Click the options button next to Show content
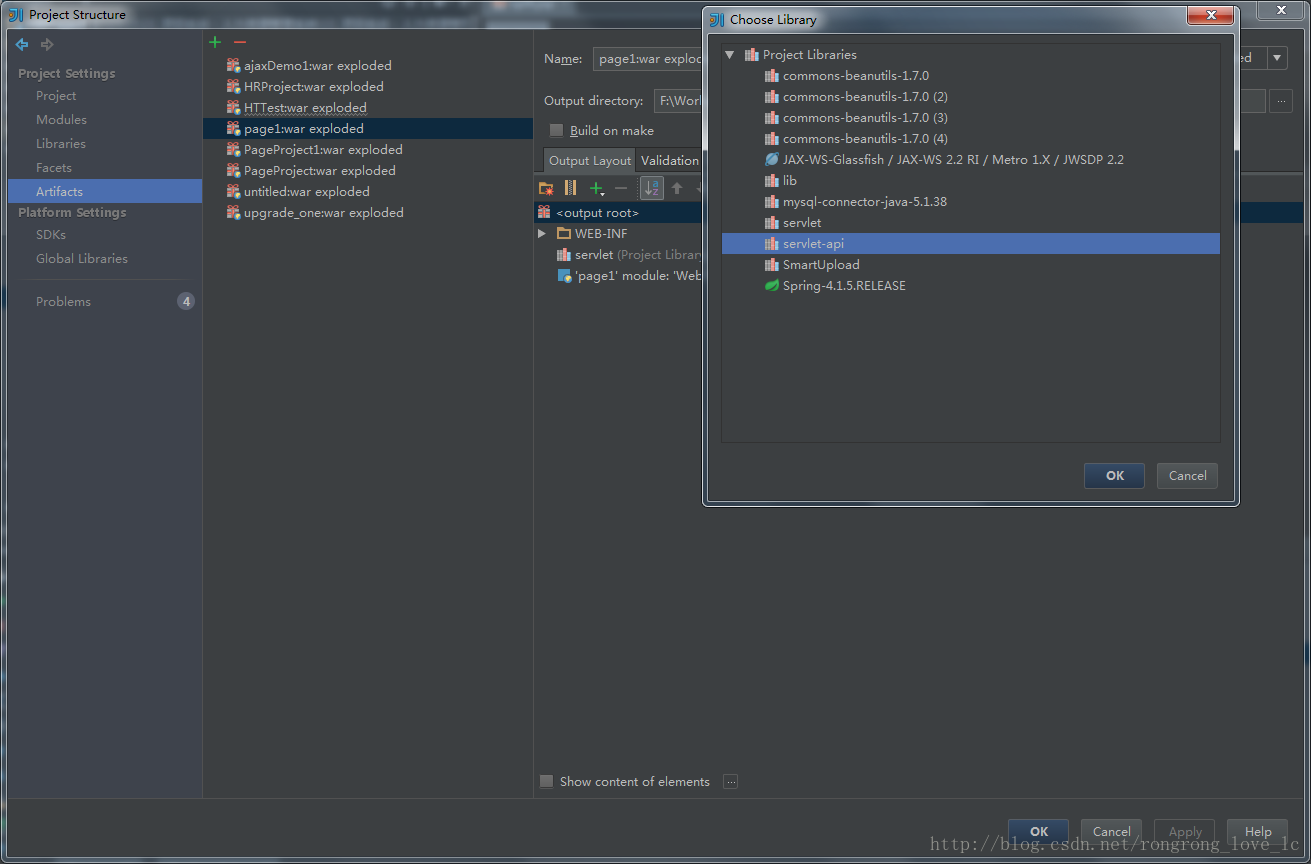The width and height of the screenshot is (1311, 864). click(x=730, y=782)
